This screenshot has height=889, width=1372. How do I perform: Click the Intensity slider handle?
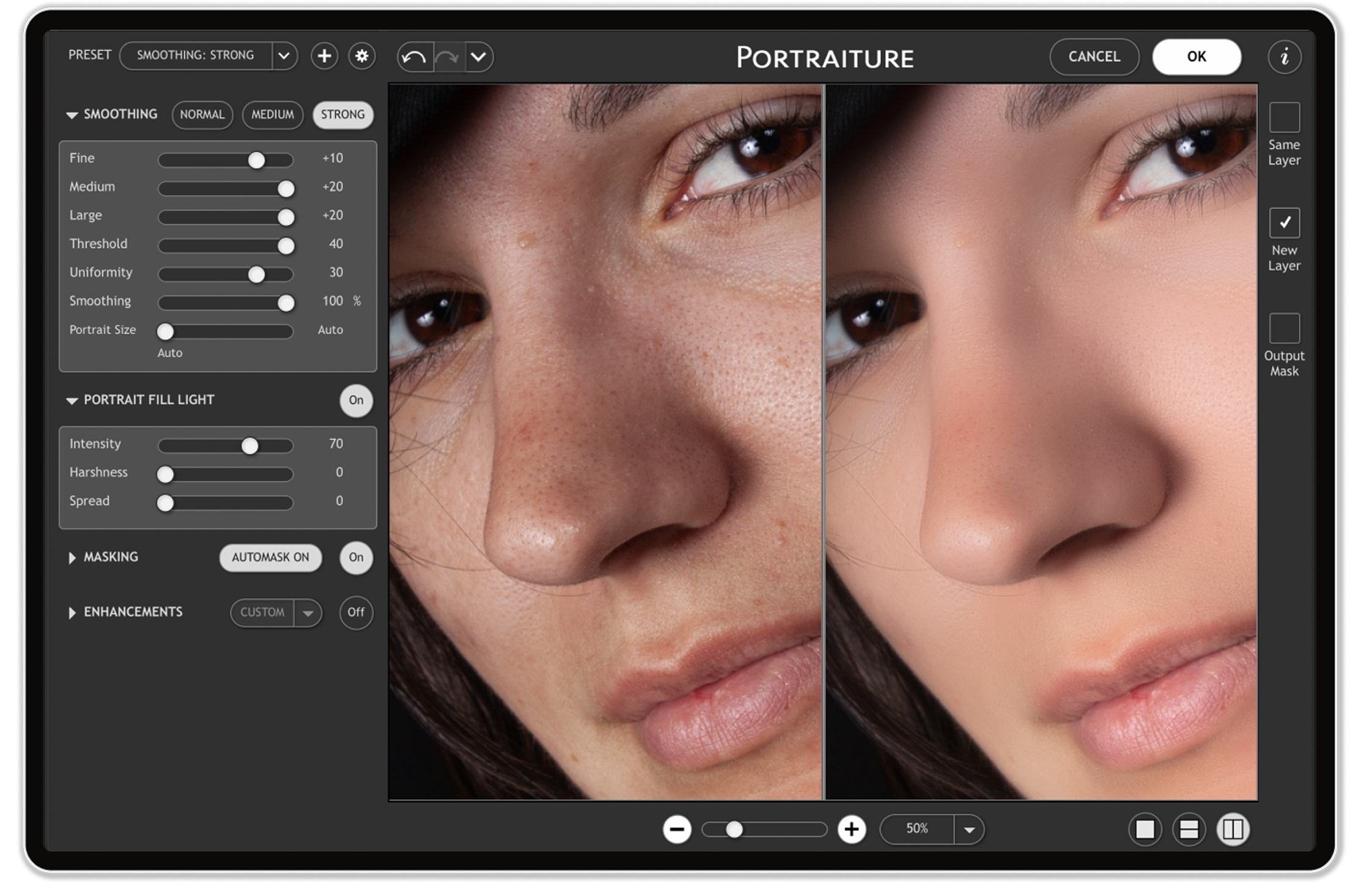pyautogui.click(x=249, y=446)
